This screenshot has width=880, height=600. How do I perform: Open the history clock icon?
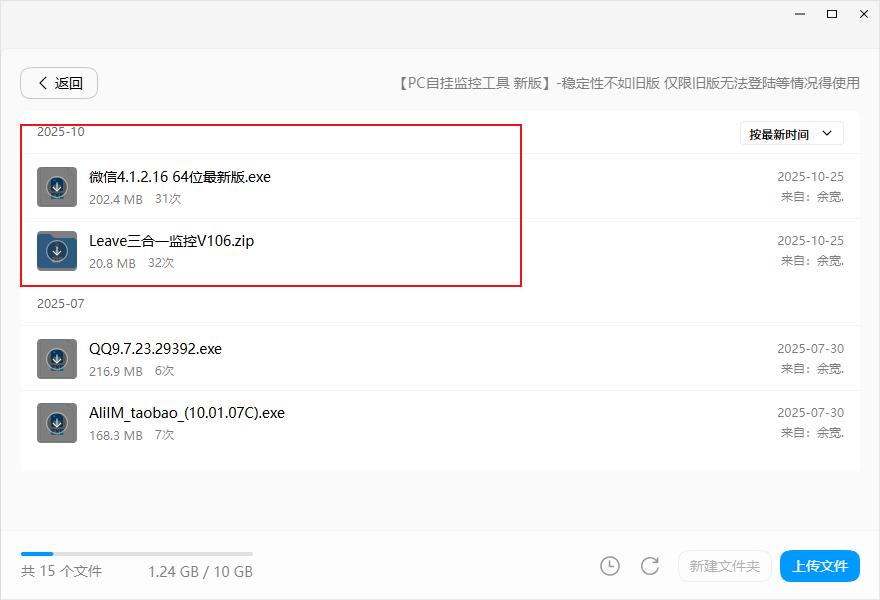click(610, 566)
